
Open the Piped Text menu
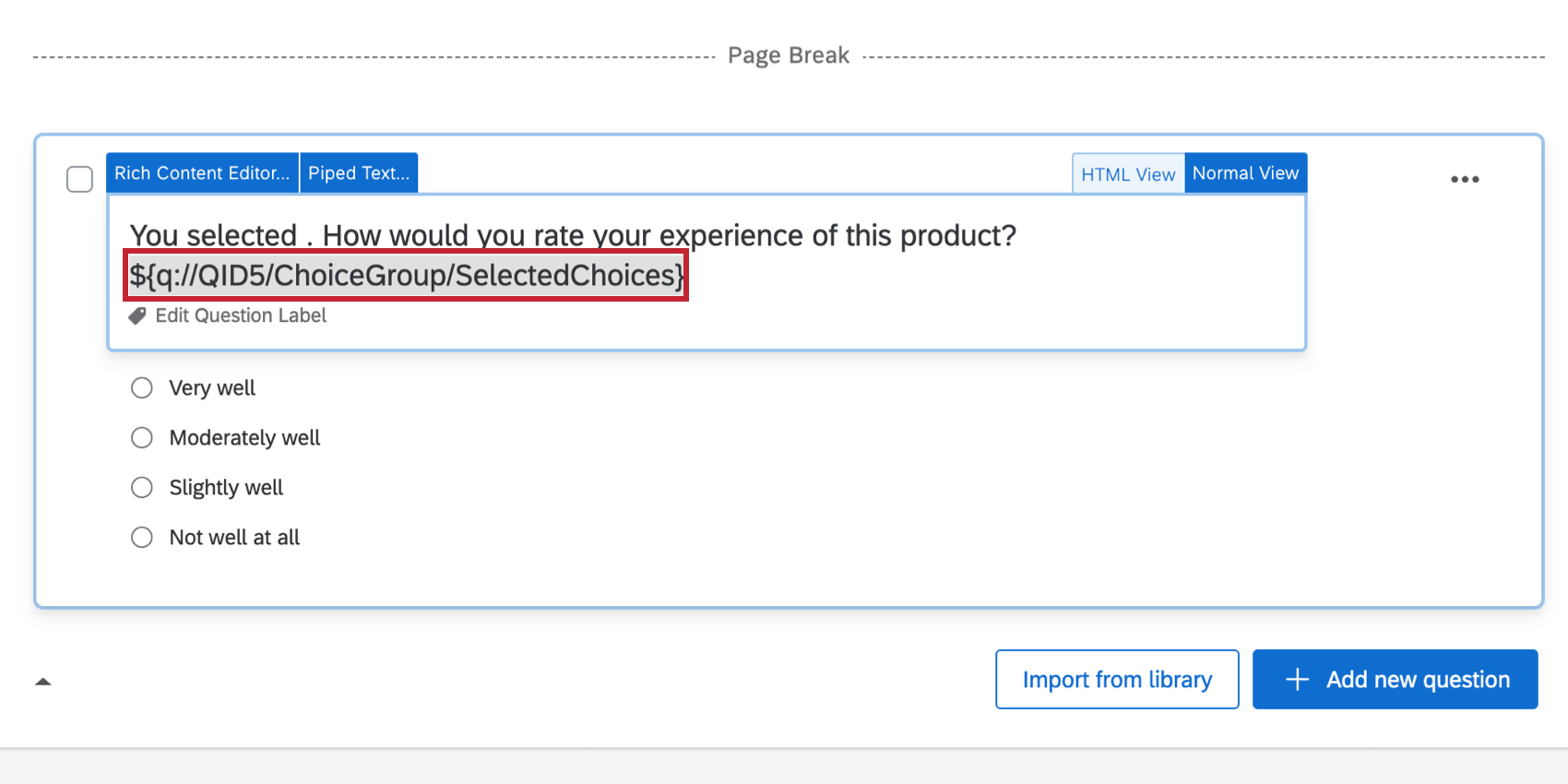[359, 173]
